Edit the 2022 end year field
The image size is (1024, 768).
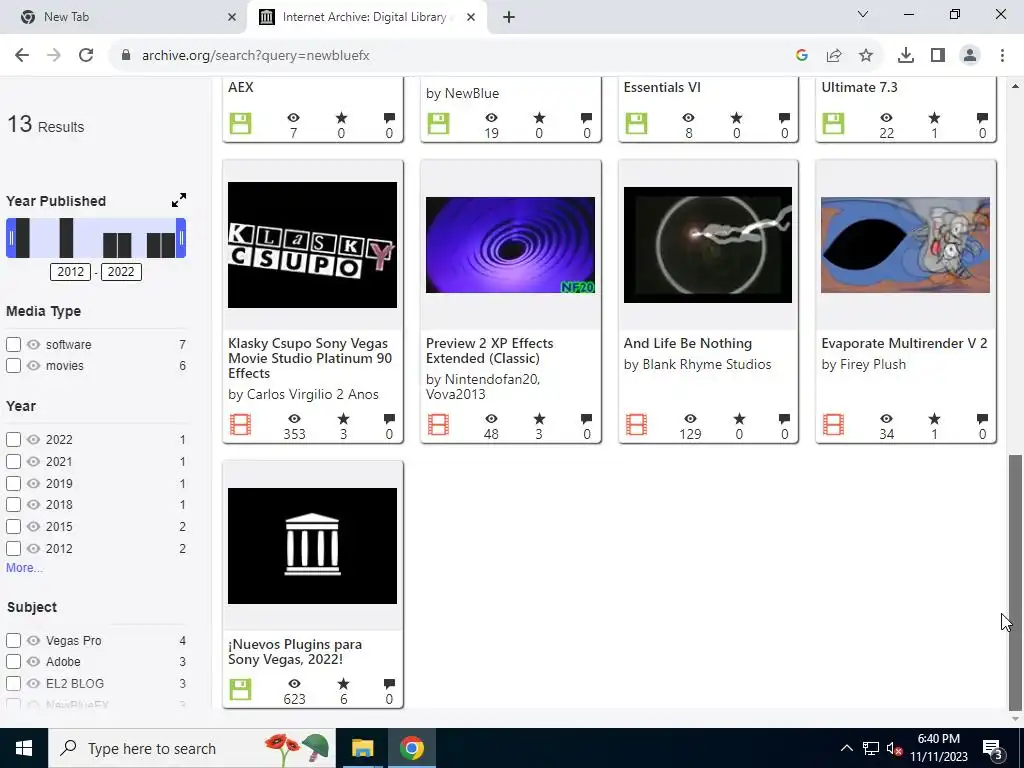(x=121, y=272)
